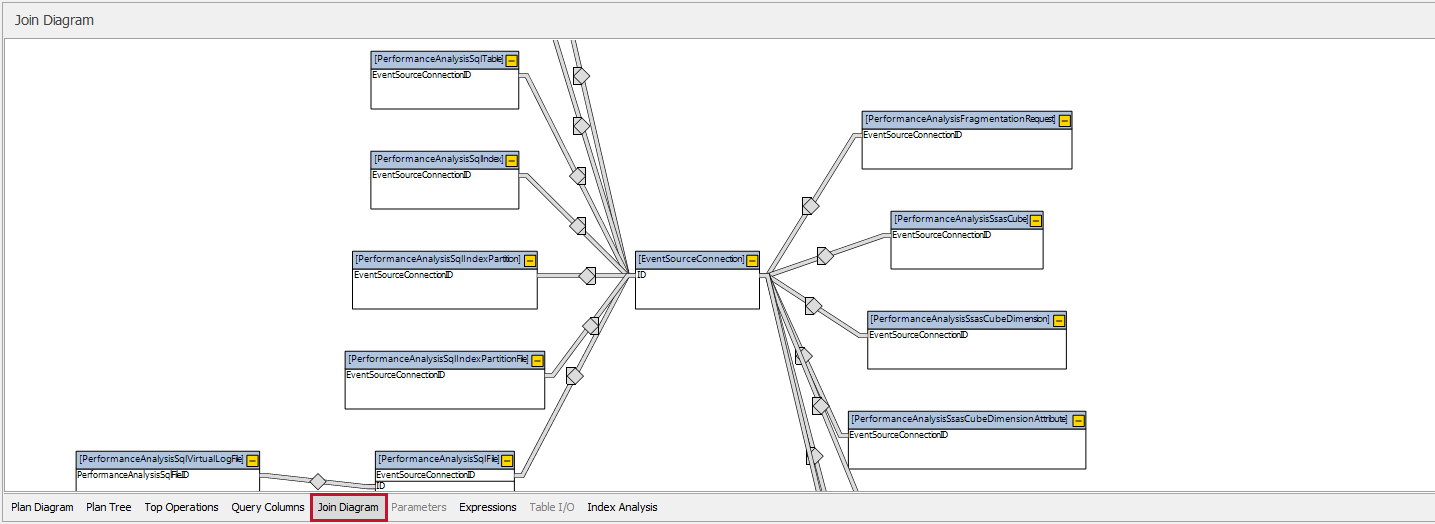Select the PerformanceAnalysisSqlIndexPartitionFile table header
Image resolution: width=1435 pixels, height=524 pixels.
click(x=445, y=360)
